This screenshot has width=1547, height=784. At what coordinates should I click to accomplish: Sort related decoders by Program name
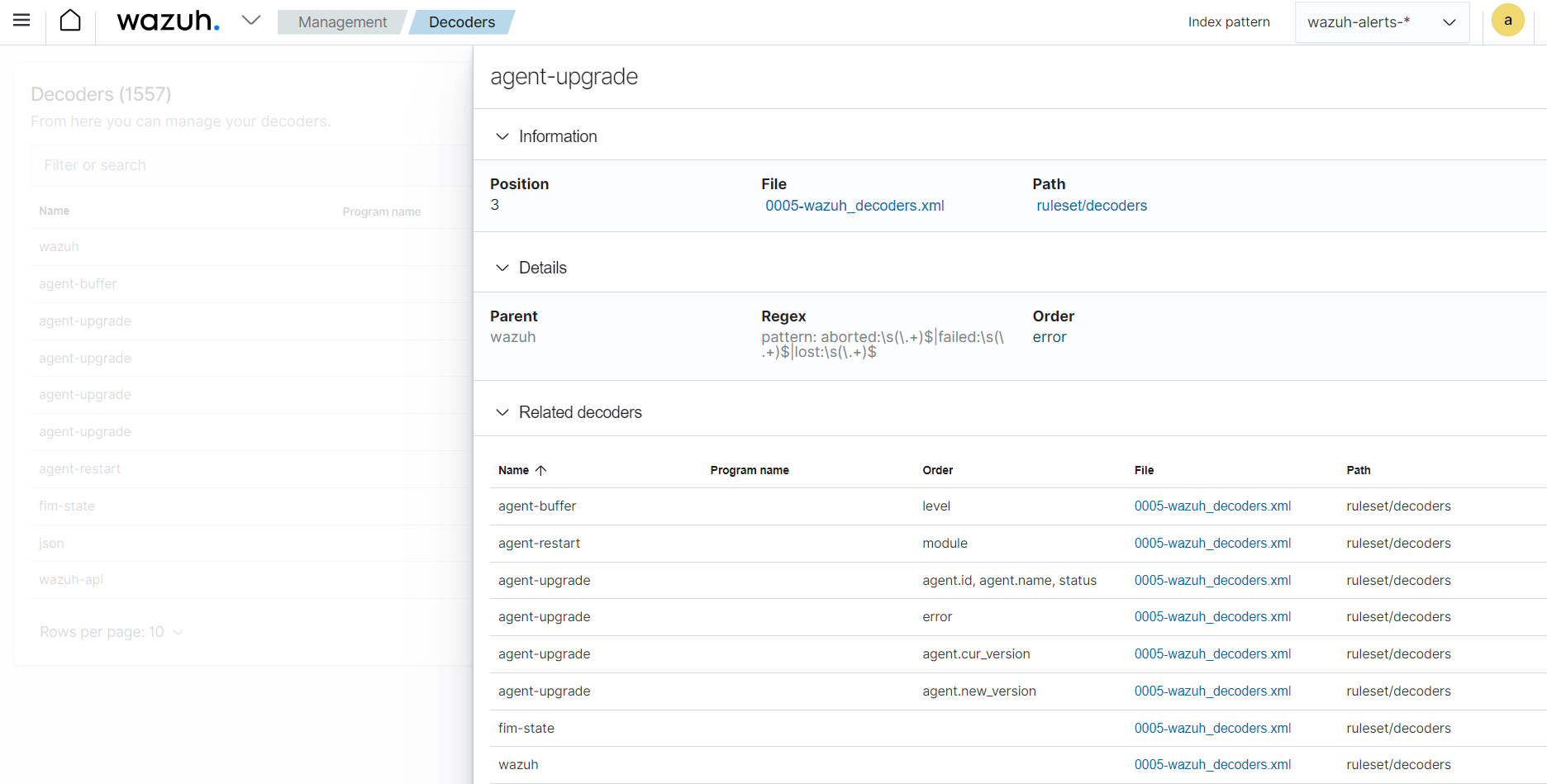coord(750,470)
